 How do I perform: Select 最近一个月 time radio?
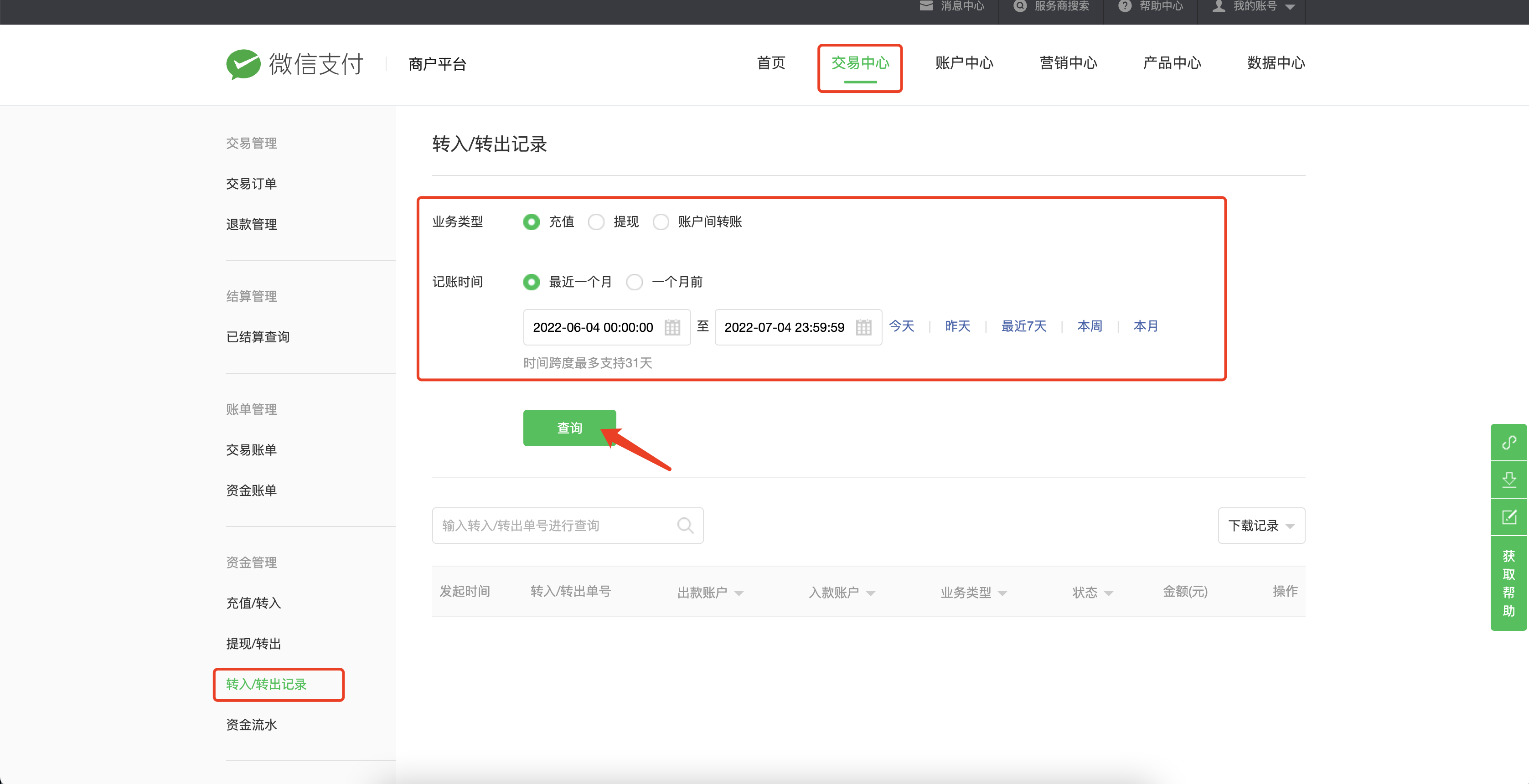click(531, 282)
